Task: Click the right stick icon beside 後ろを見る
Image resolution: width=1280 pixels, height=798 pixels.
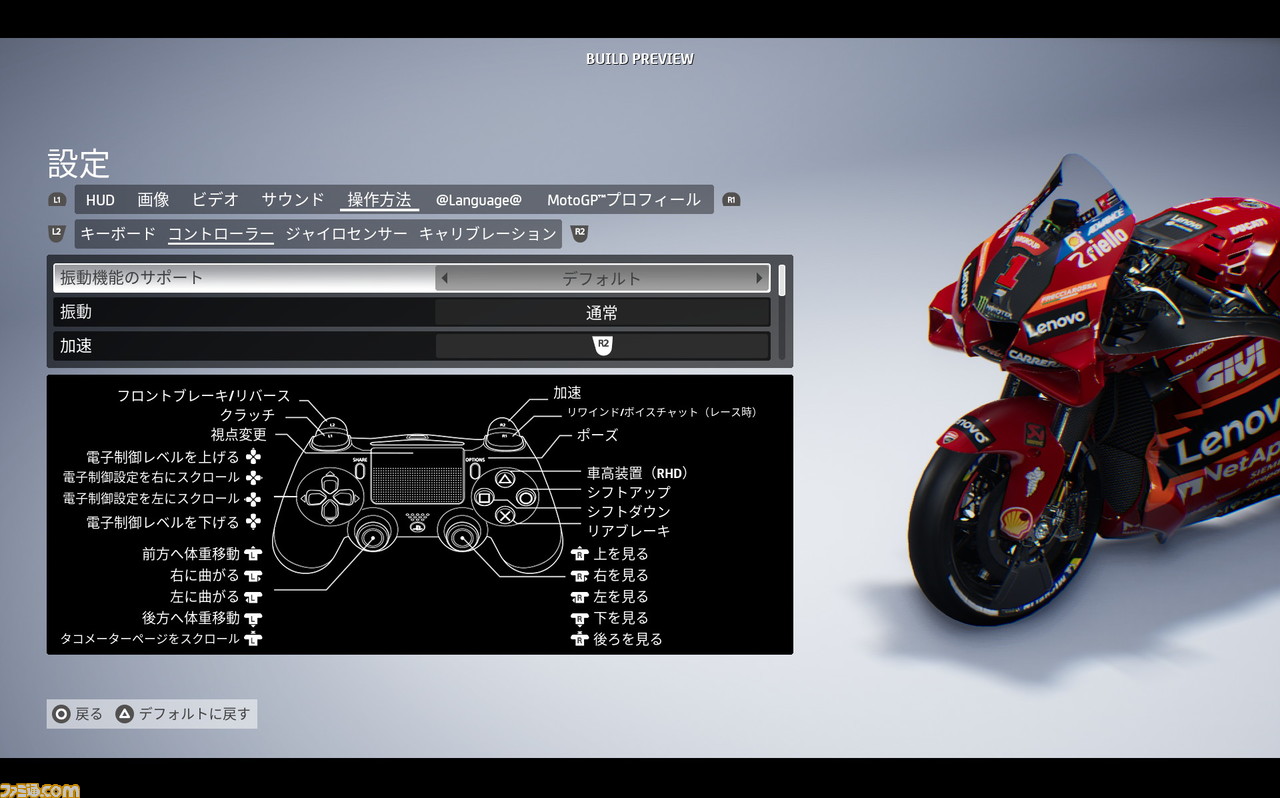Action: tap(578, 639)
